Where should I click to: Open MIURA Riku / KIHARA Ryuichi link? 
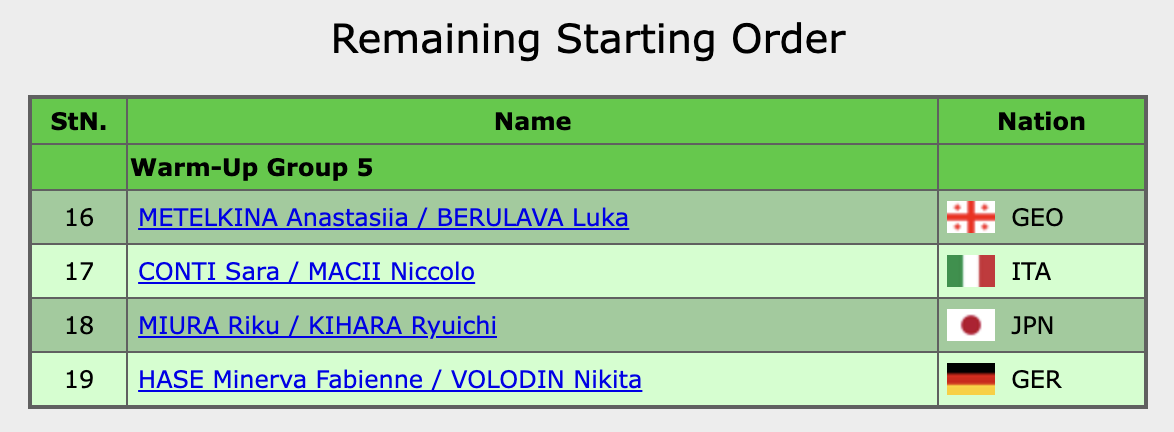click(x=317, y=325)
